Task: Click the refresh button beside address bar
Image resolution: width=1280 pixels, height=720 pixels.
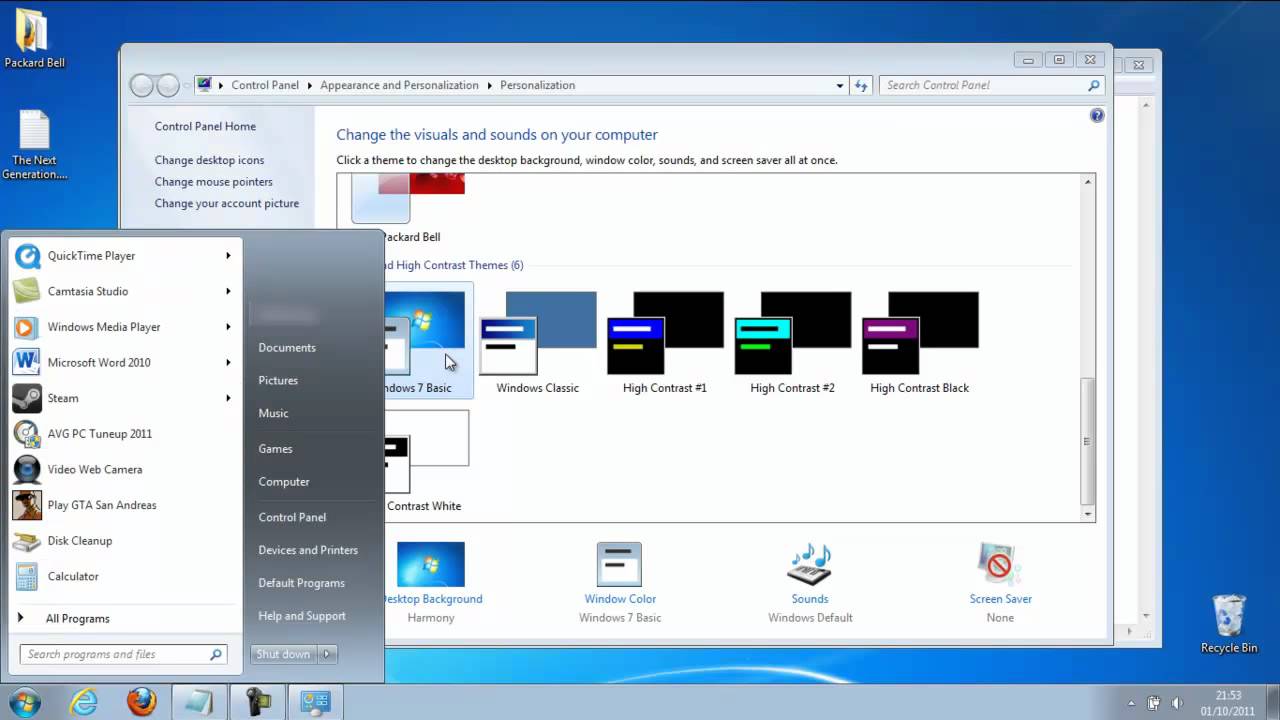Action: (x=861, y=85)
